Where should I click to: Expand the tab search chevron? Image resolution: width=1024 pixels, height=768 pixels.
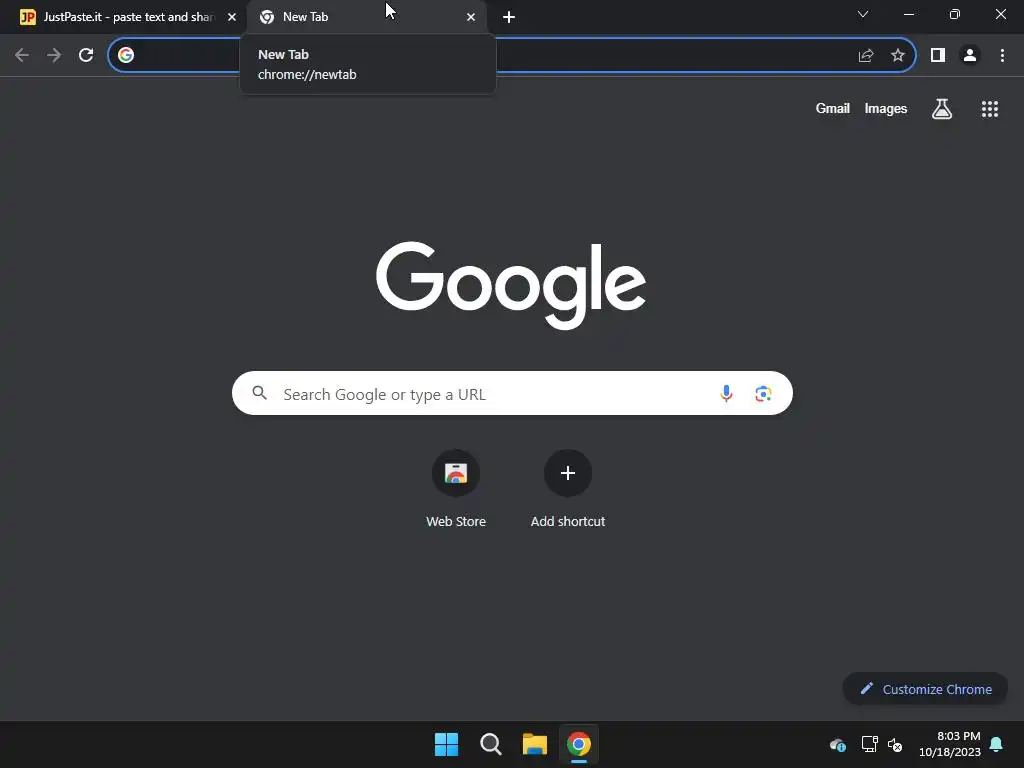tap(863, 14)
